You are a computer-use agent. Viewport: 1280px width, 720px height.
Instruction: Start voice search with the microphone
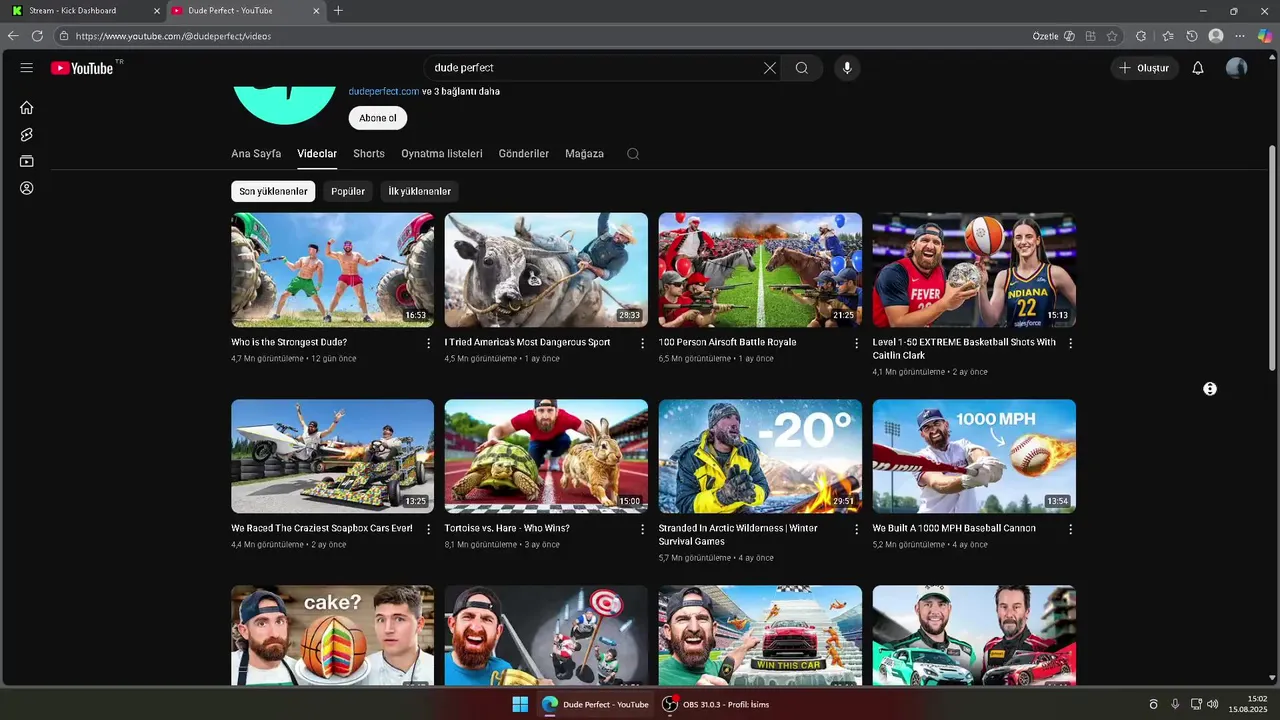847,68
